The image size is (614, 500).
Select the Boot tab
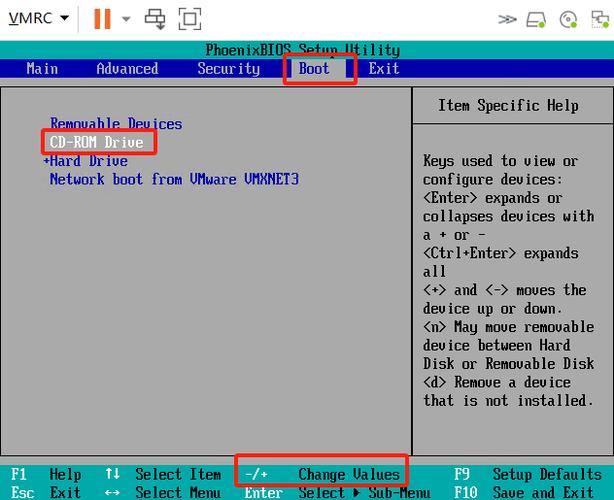coord(315,69)
